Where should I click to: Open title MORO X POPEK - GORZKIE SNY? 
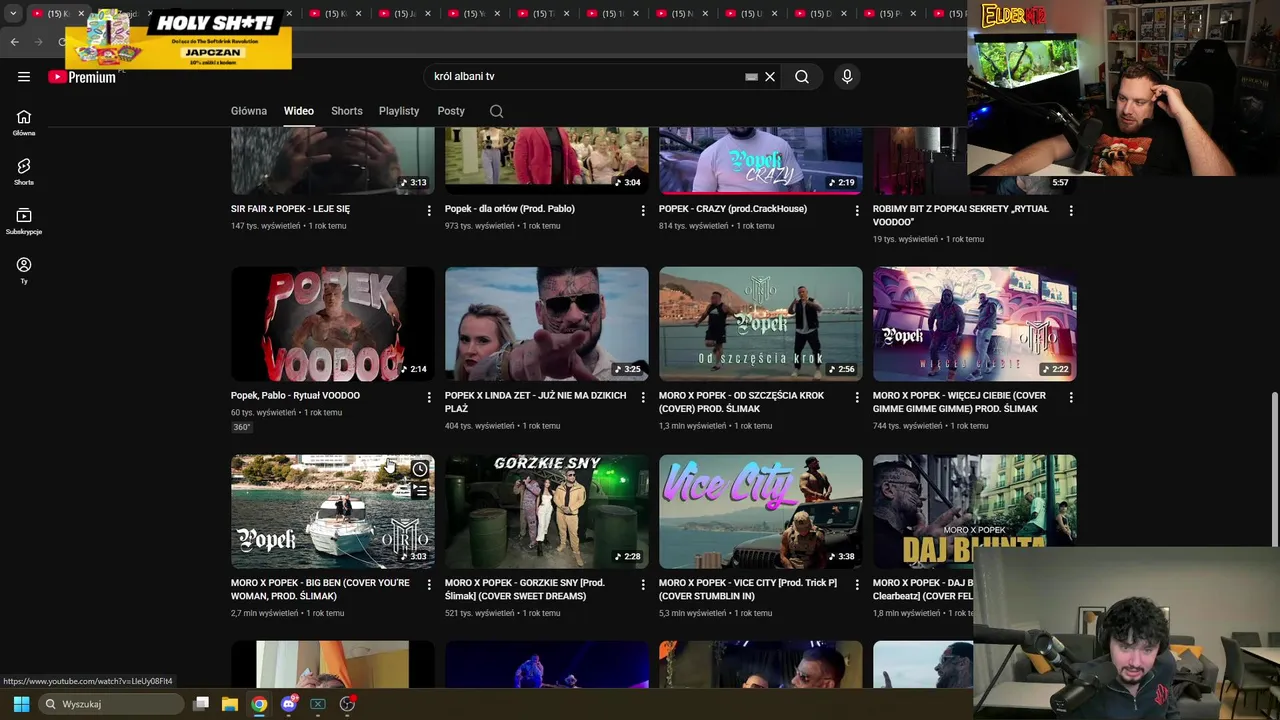click(x=525, y=589)
